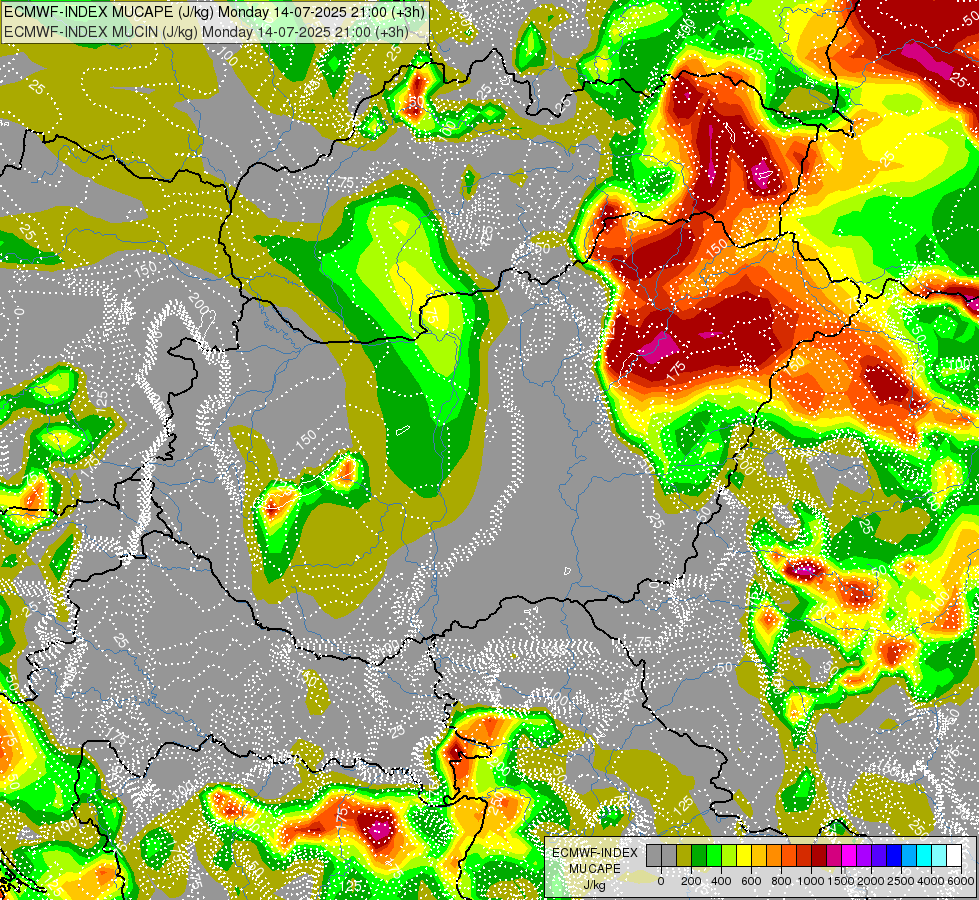
Task: Select the violet swatch left of 2000
Action: 865,856
